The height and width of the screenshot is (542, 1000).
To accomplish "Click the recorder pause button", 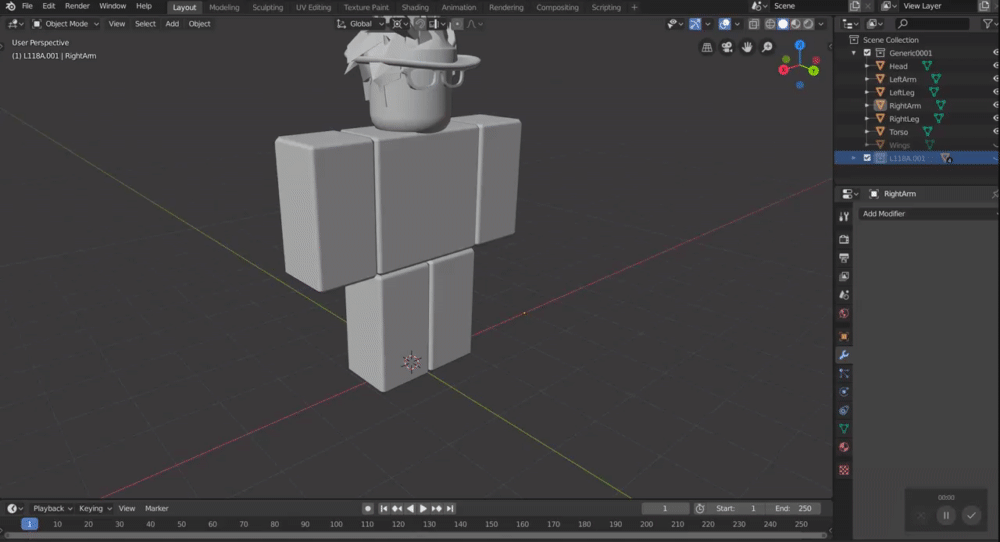I will click(946, 515).
